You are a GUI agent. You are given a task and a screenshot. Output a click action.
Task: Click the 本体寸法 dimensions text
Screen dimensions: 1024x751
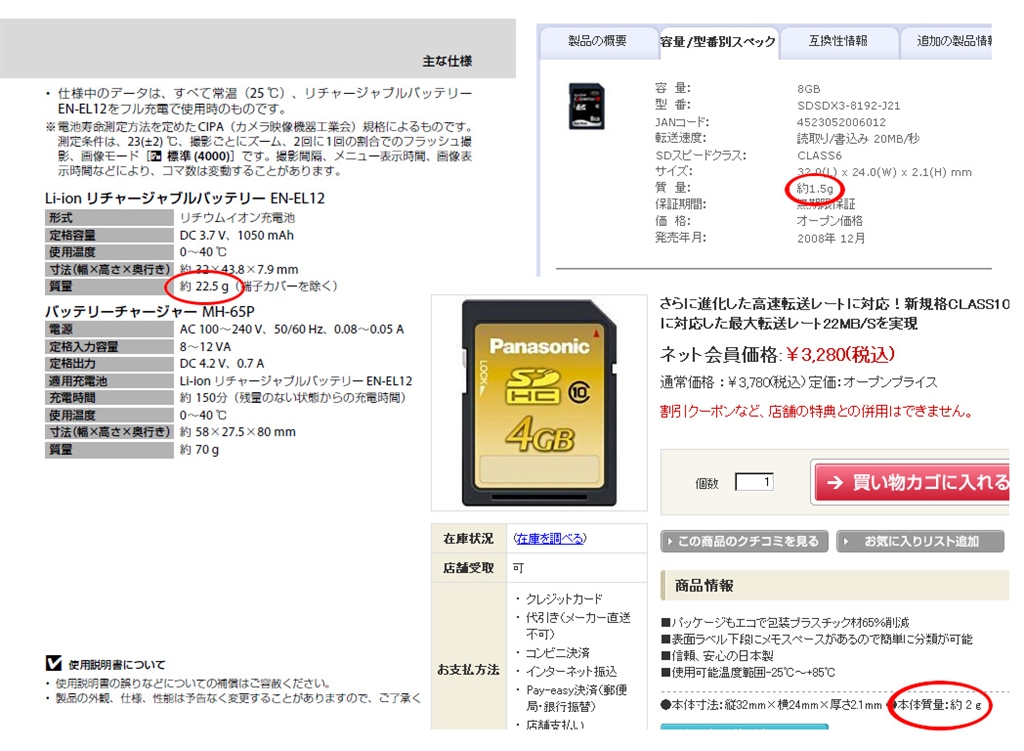tap(771, 705)
